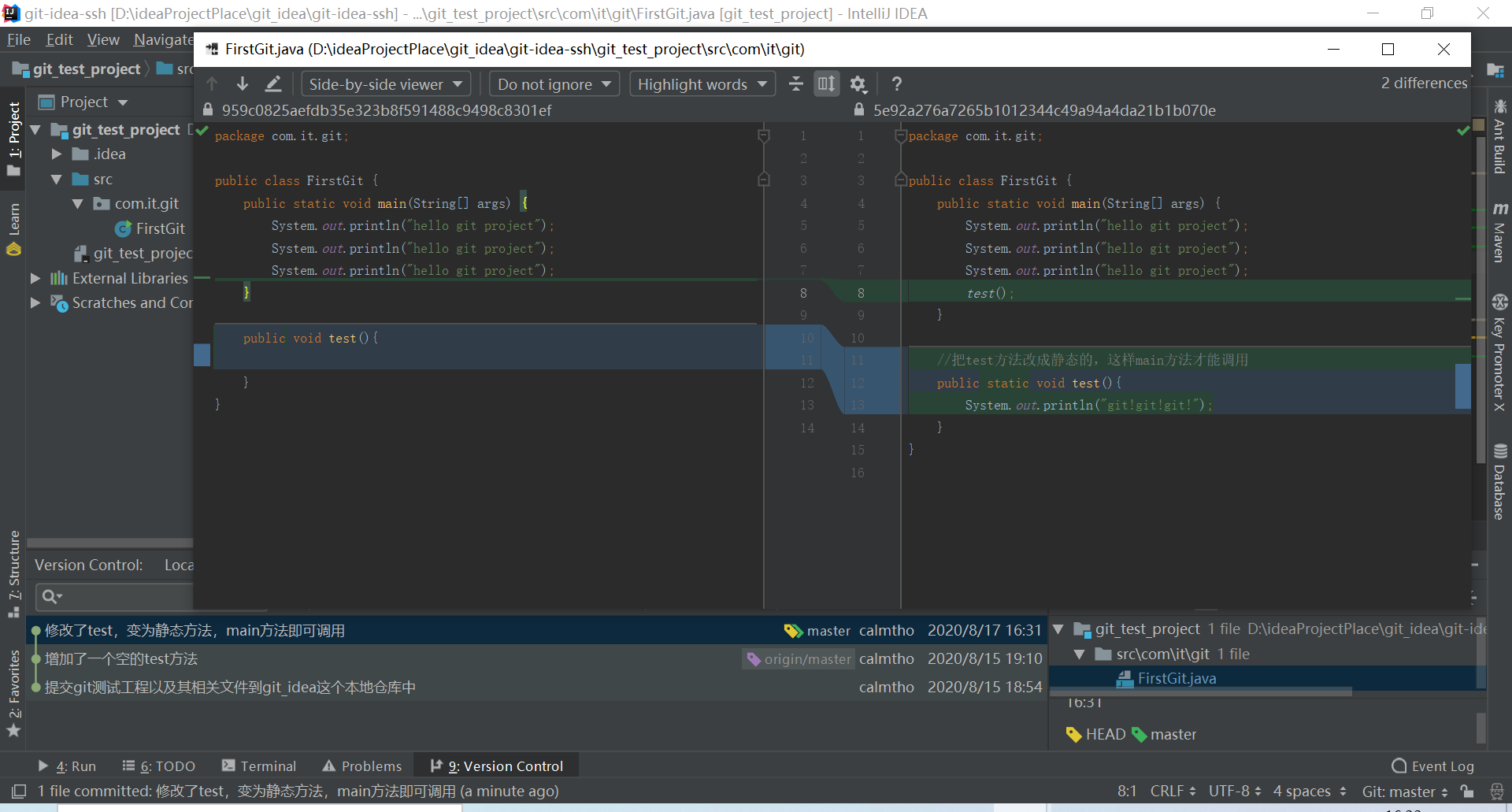Collapse git_test_project node in changes tree

[x=1058, y=628]
